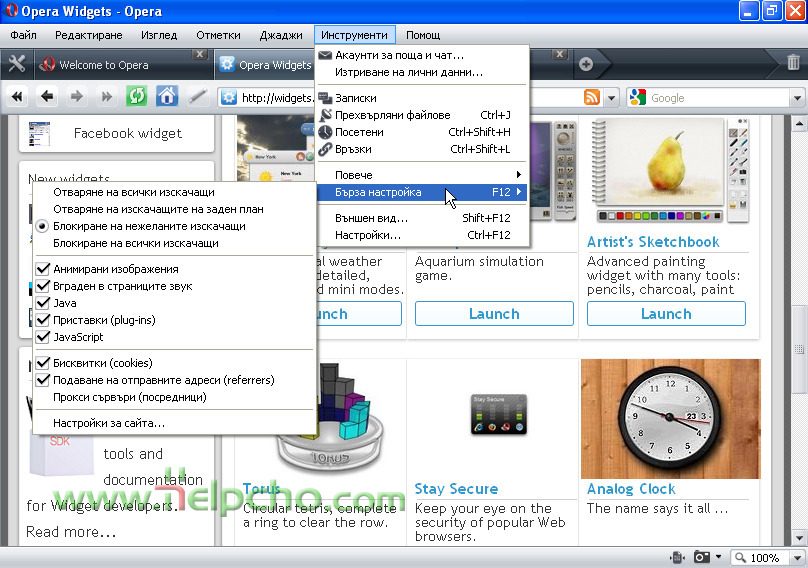The height and width of the screenshot is (568, 808).
Task: Open Записки from the tools menu
Action: click(422, 98)
